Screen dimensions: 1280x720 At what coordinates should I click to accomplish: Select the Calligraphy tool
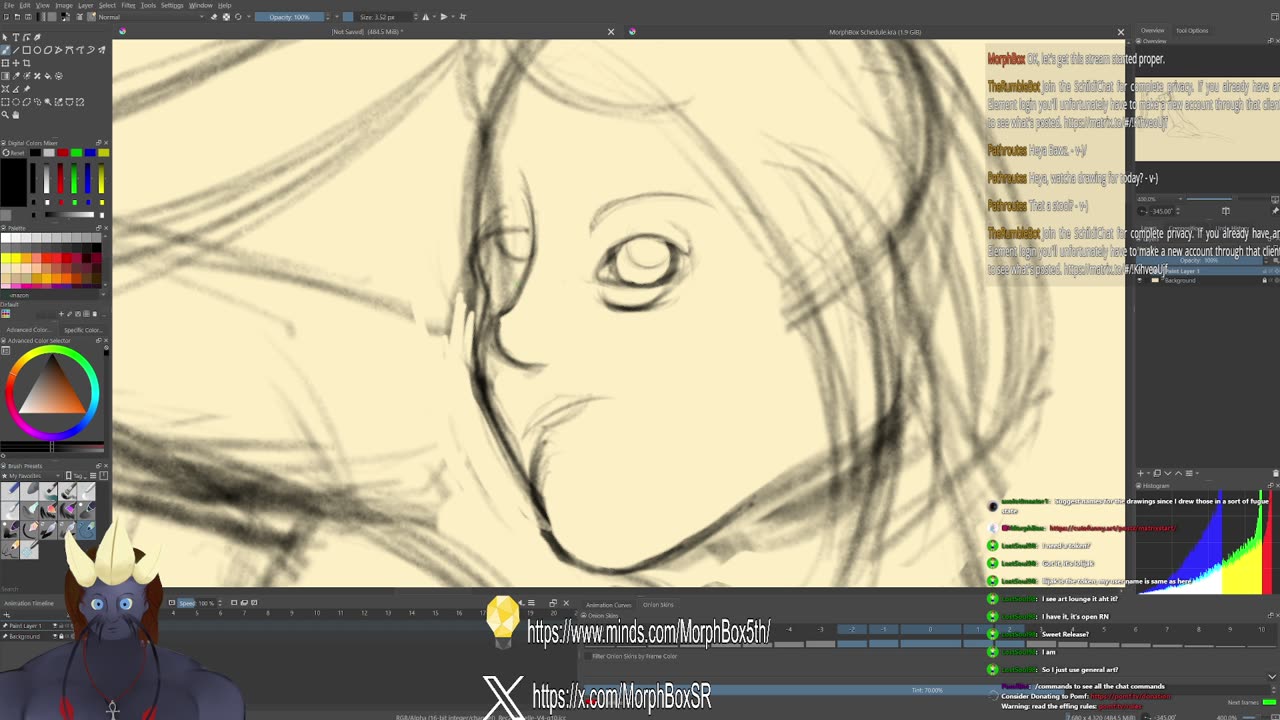(37, 37)
